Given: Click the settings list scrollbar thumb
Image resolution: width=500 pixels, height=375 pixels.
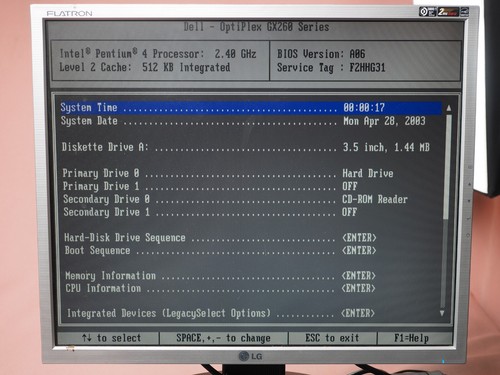Looking at the screenshot, I should click(448, 167).
